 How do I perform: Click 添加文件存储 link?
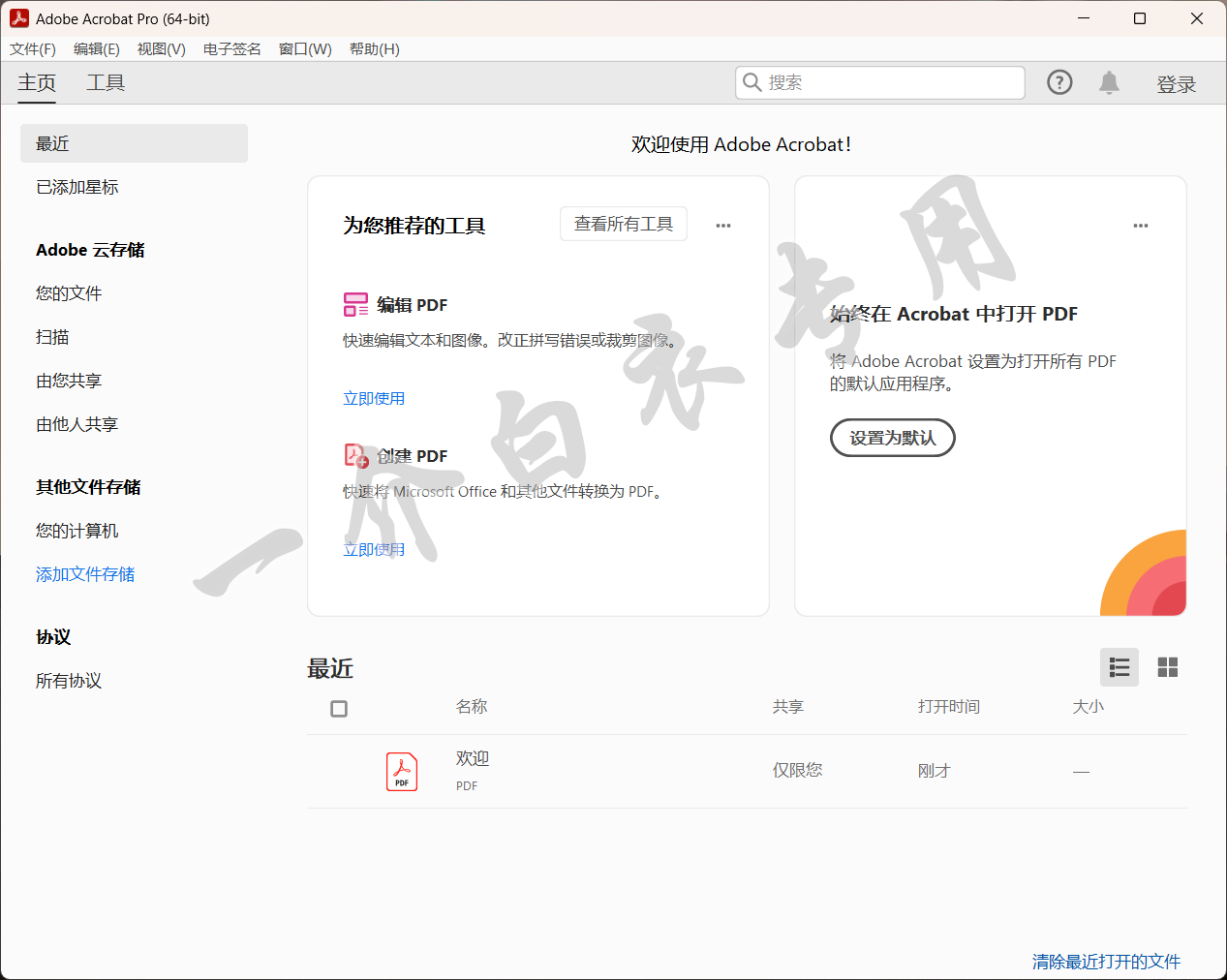[x=85, y=574]
